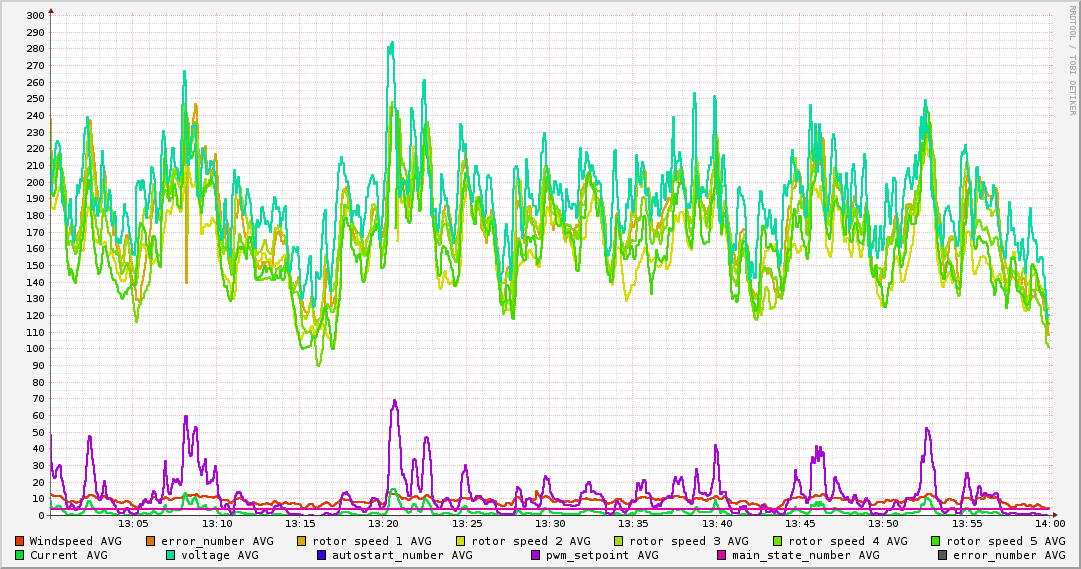Viewport: 1081px width, 569px height.
Task: Click the 70 value on the y-axis
Action: pos(39,399)
